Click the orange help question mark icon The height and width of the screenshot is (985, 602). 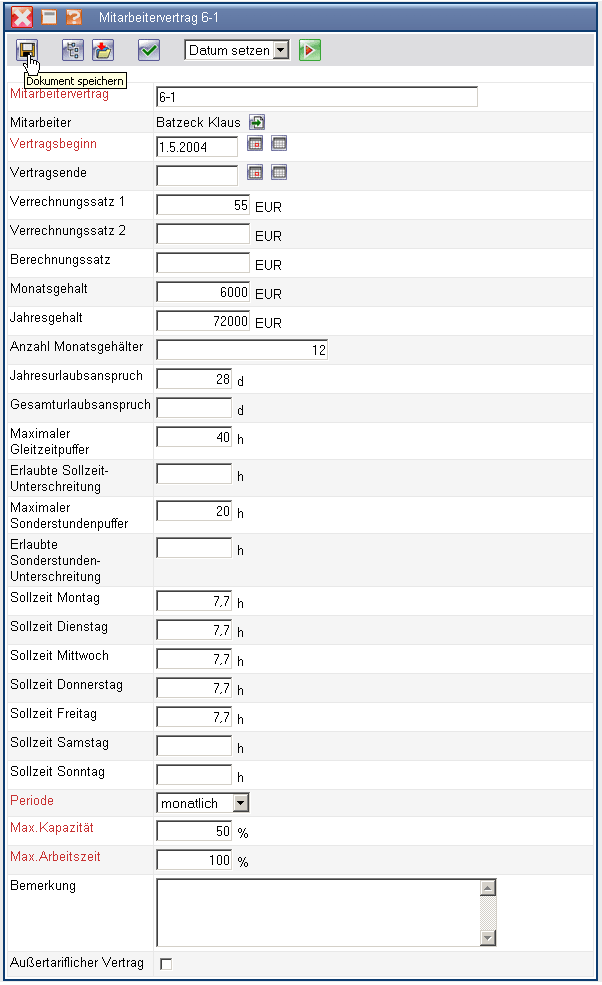[x=73, y=17]
